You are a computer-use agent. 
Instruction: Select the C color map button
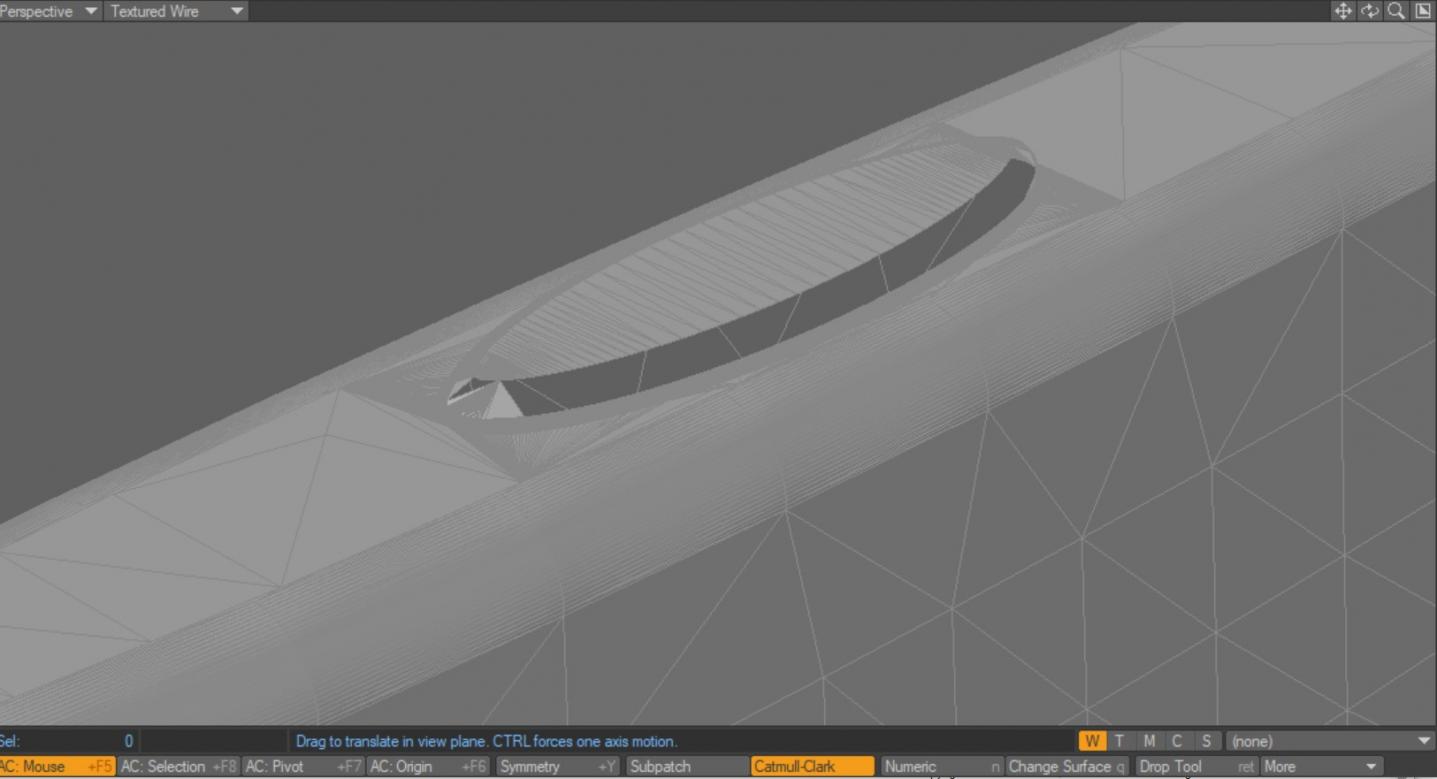1177,741
